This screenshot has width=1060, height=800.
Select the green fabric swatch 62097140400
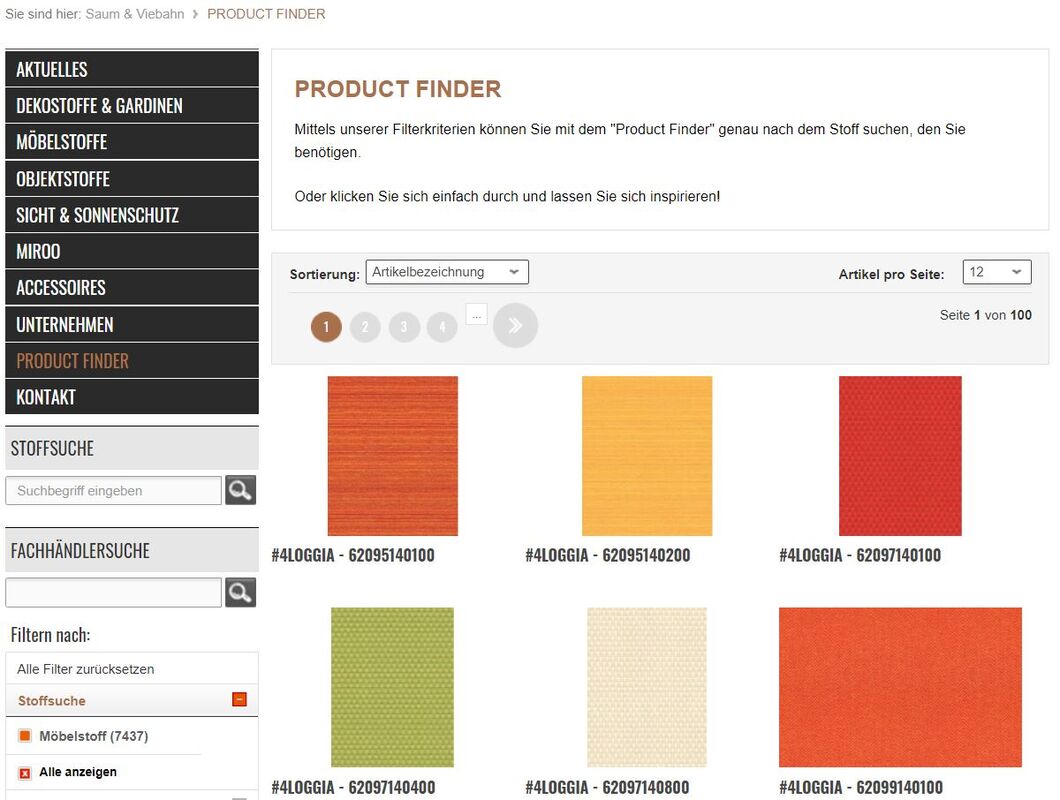click(392, 687)
